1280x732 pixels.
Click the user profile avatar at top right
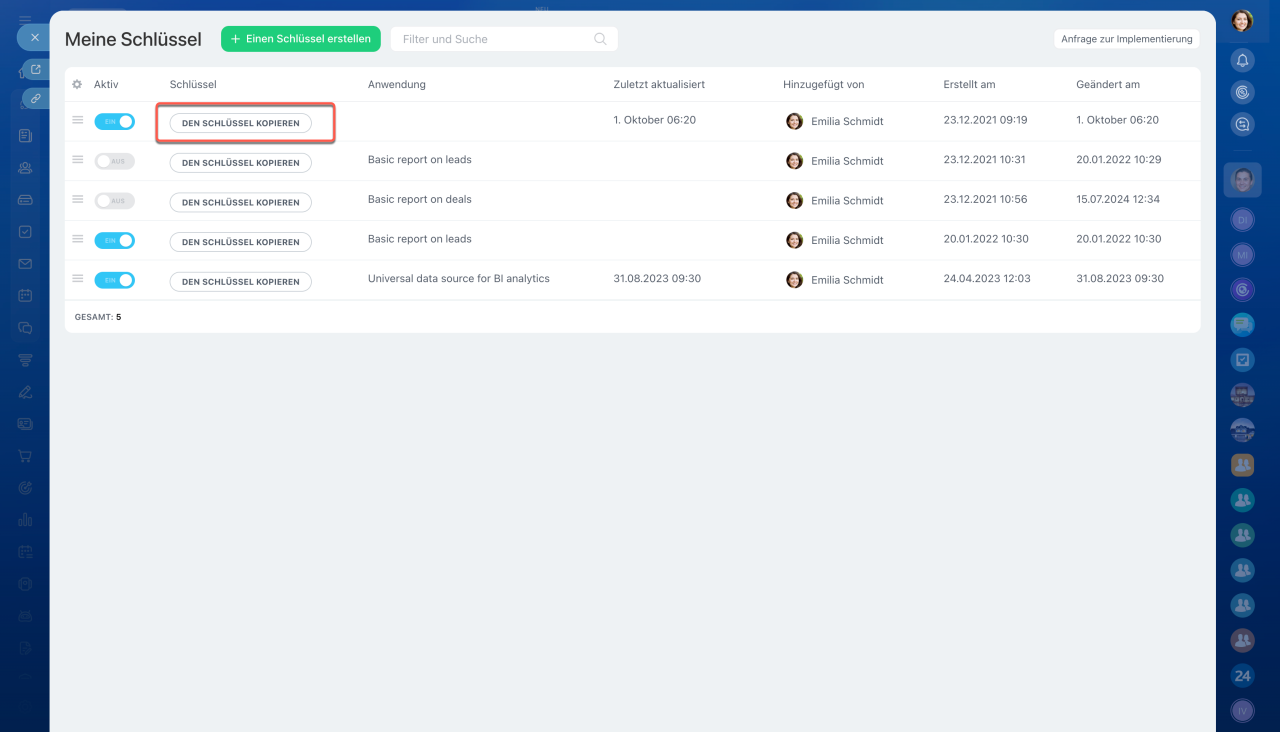[1242, 20]
